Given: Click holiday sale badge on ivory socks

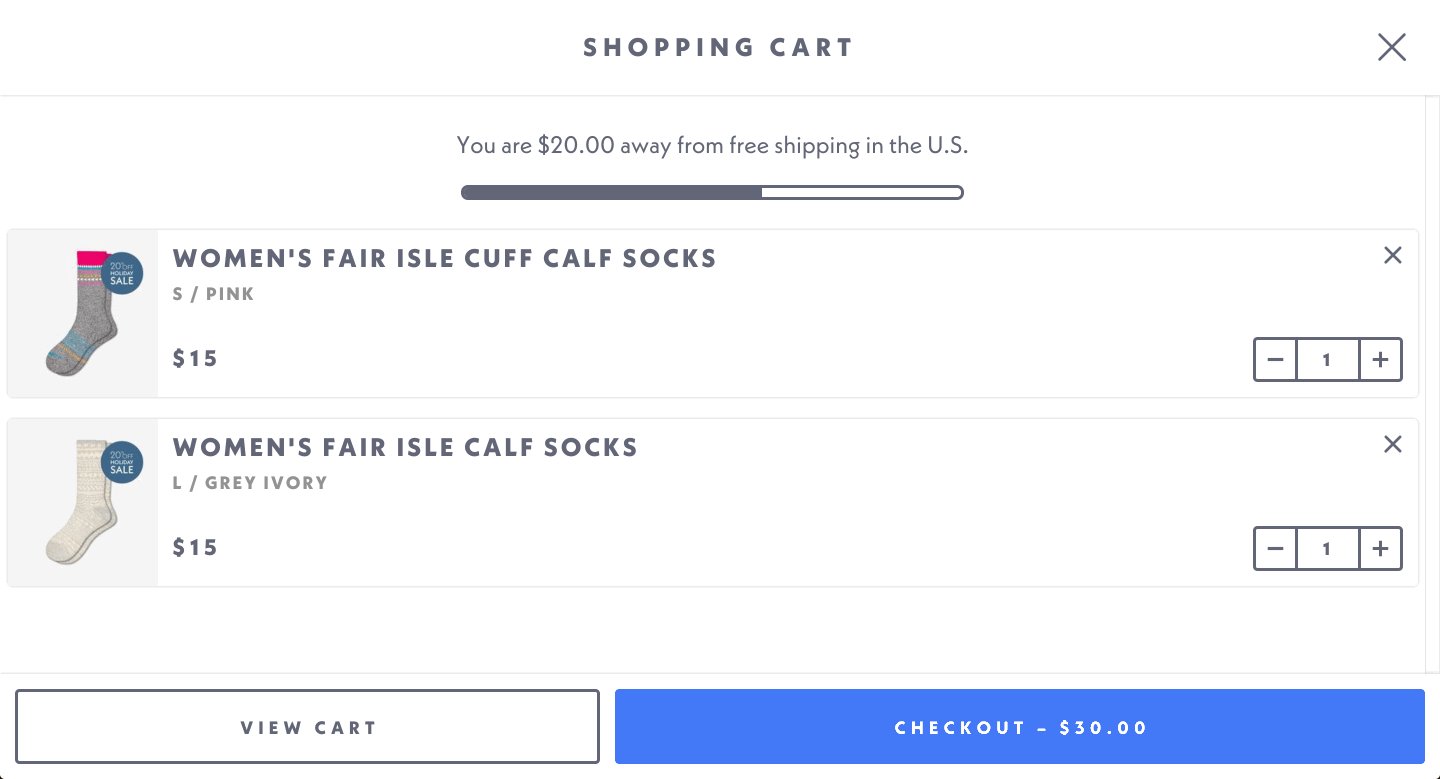Looking at the screenshot, I should coord(122,462).
